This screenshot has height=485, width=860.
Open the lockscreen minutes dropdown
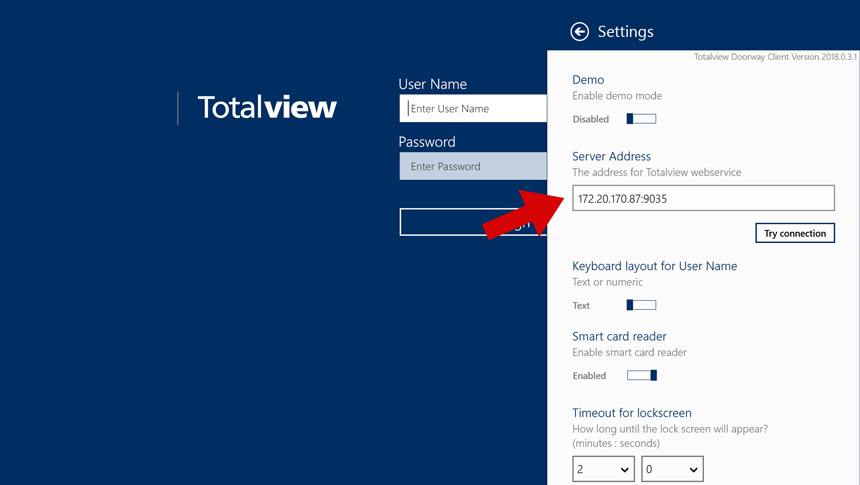pos(603,469)
